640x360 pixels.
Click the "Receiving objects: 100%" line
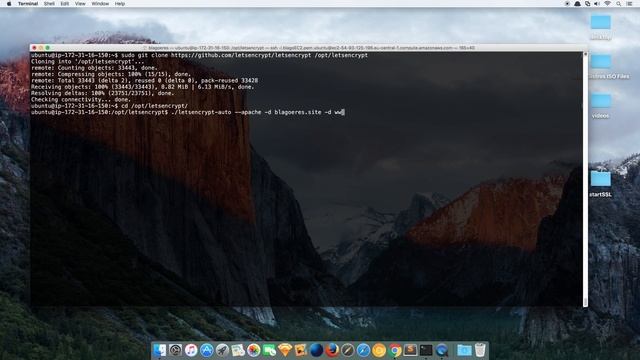tap(142, 87)
